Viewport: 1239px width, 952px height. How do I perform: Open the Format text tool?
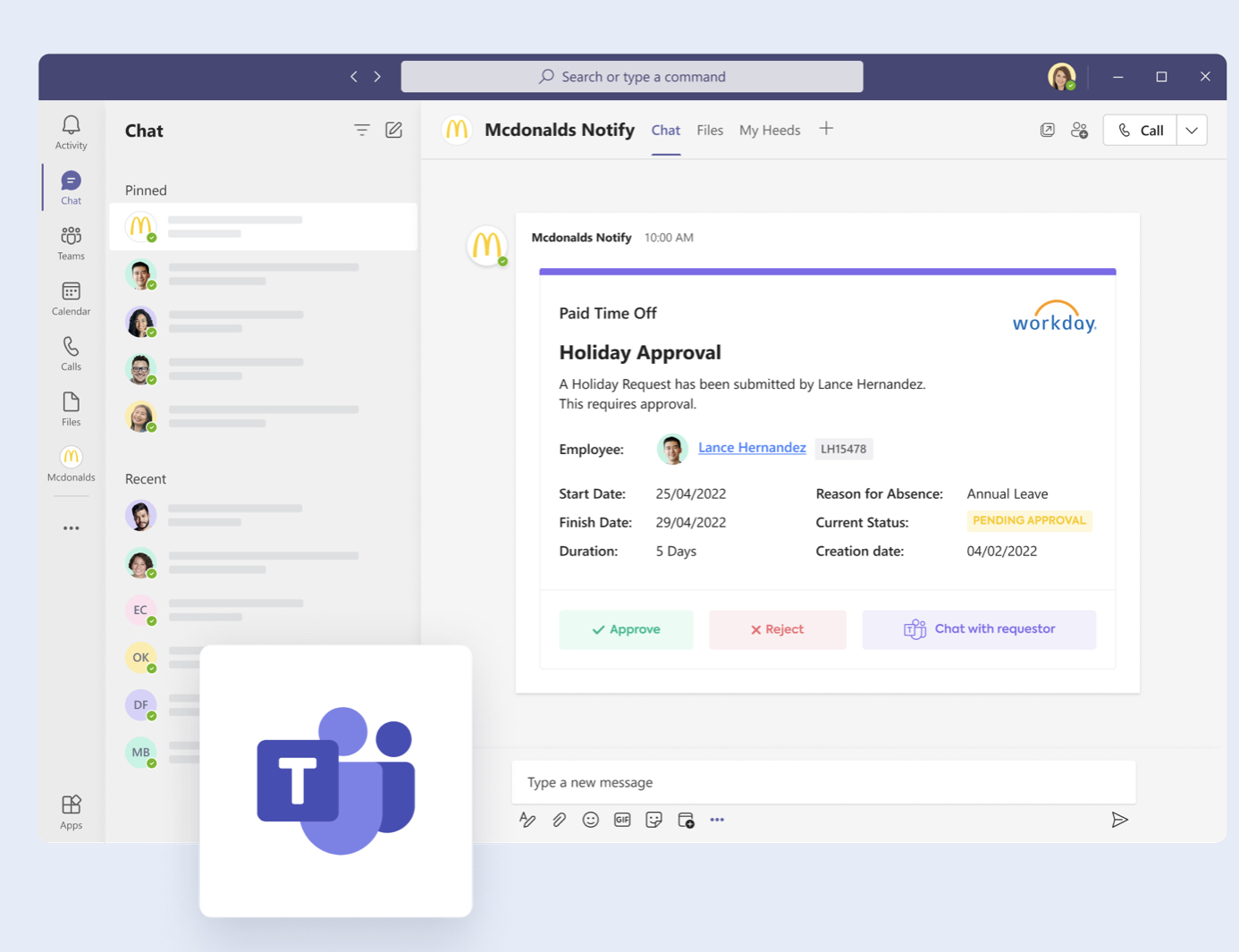pos(527,820)
